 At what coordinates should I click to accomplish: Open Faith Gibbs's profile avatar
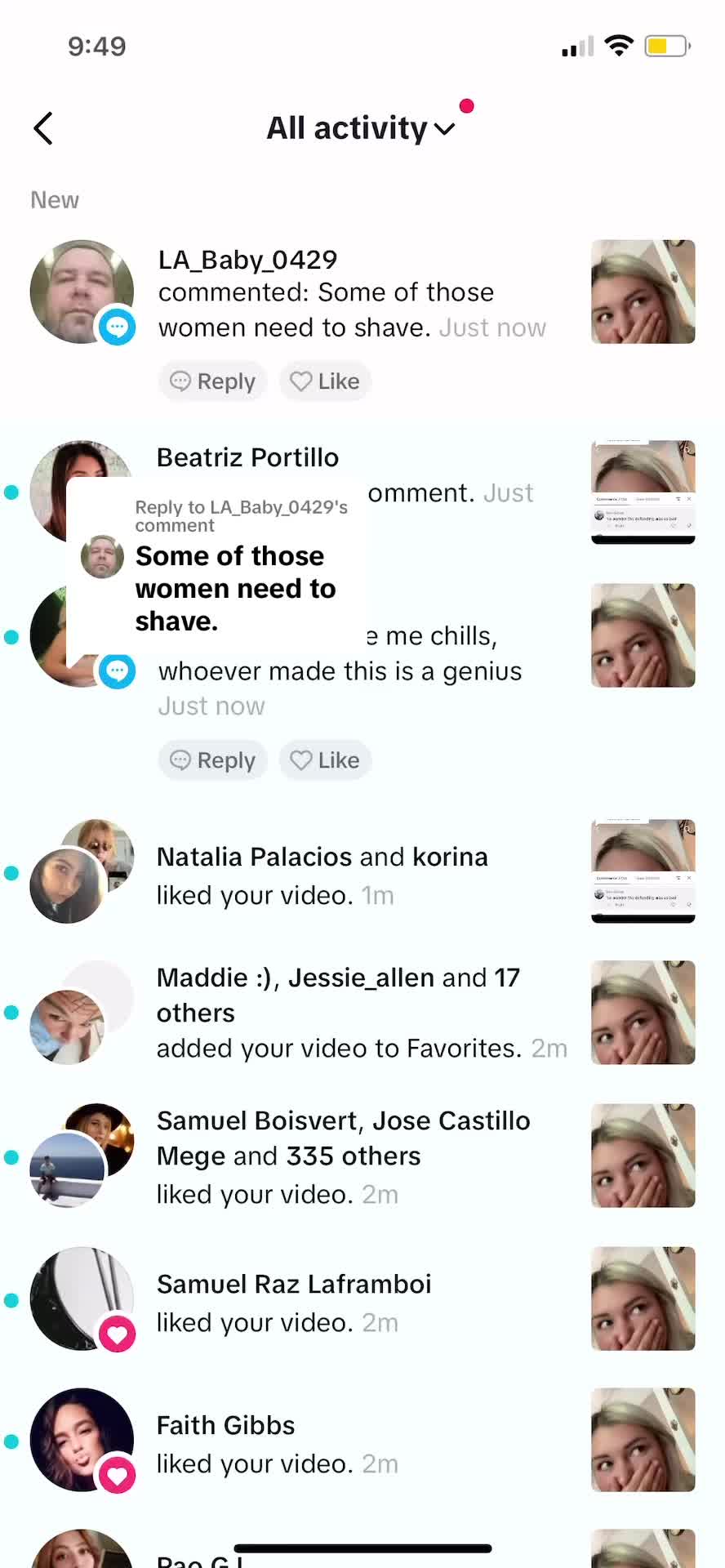(82, 1440)
